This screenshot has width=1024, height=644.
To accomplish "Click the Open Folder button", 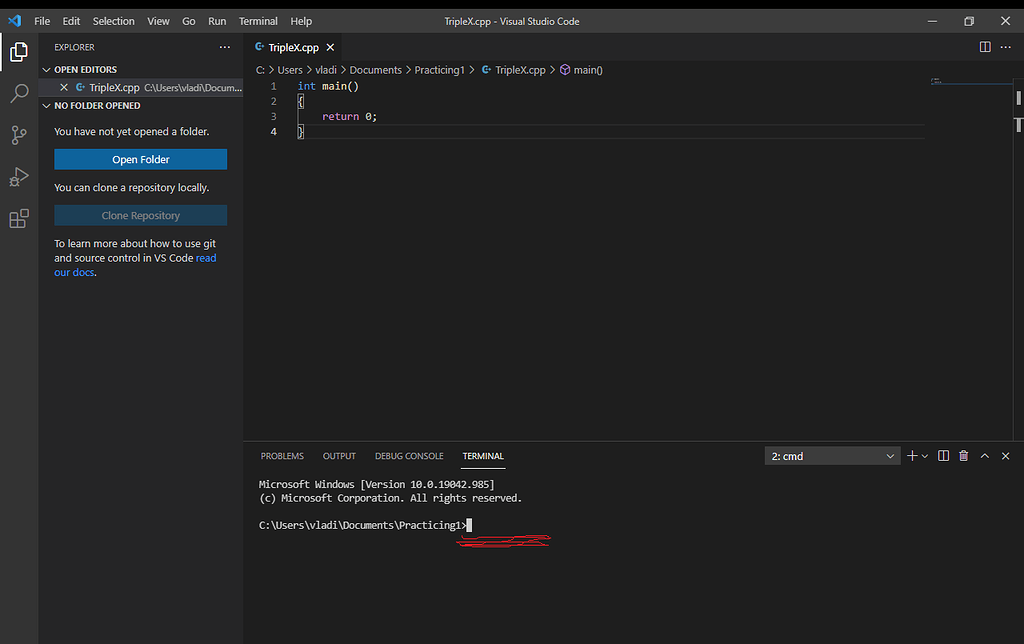I will pos(140,158).
